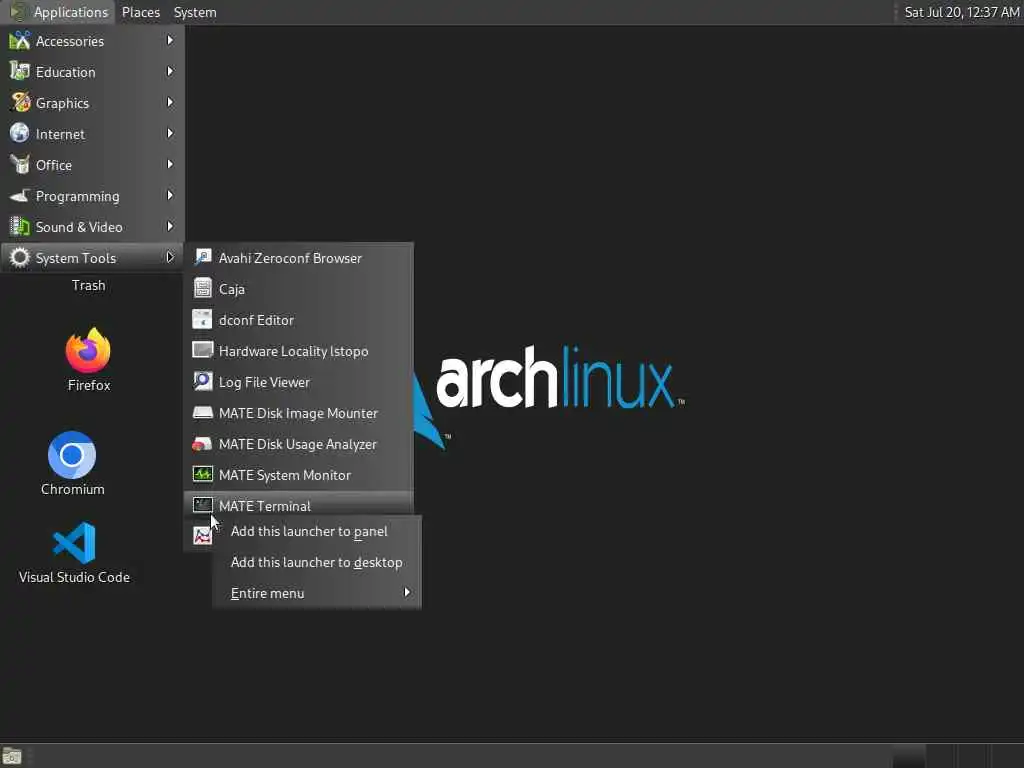Click the MATE Terminal icon
The image size is (1024, 768).
click(202, 505)
